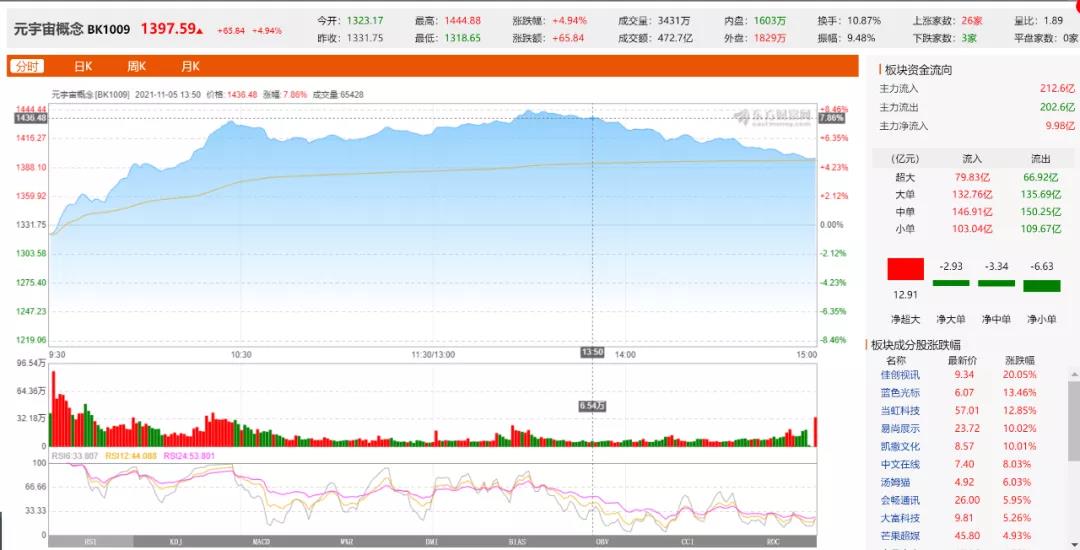Select the CCI indicator tab
Screen dimensions: 1080x550
688,542
